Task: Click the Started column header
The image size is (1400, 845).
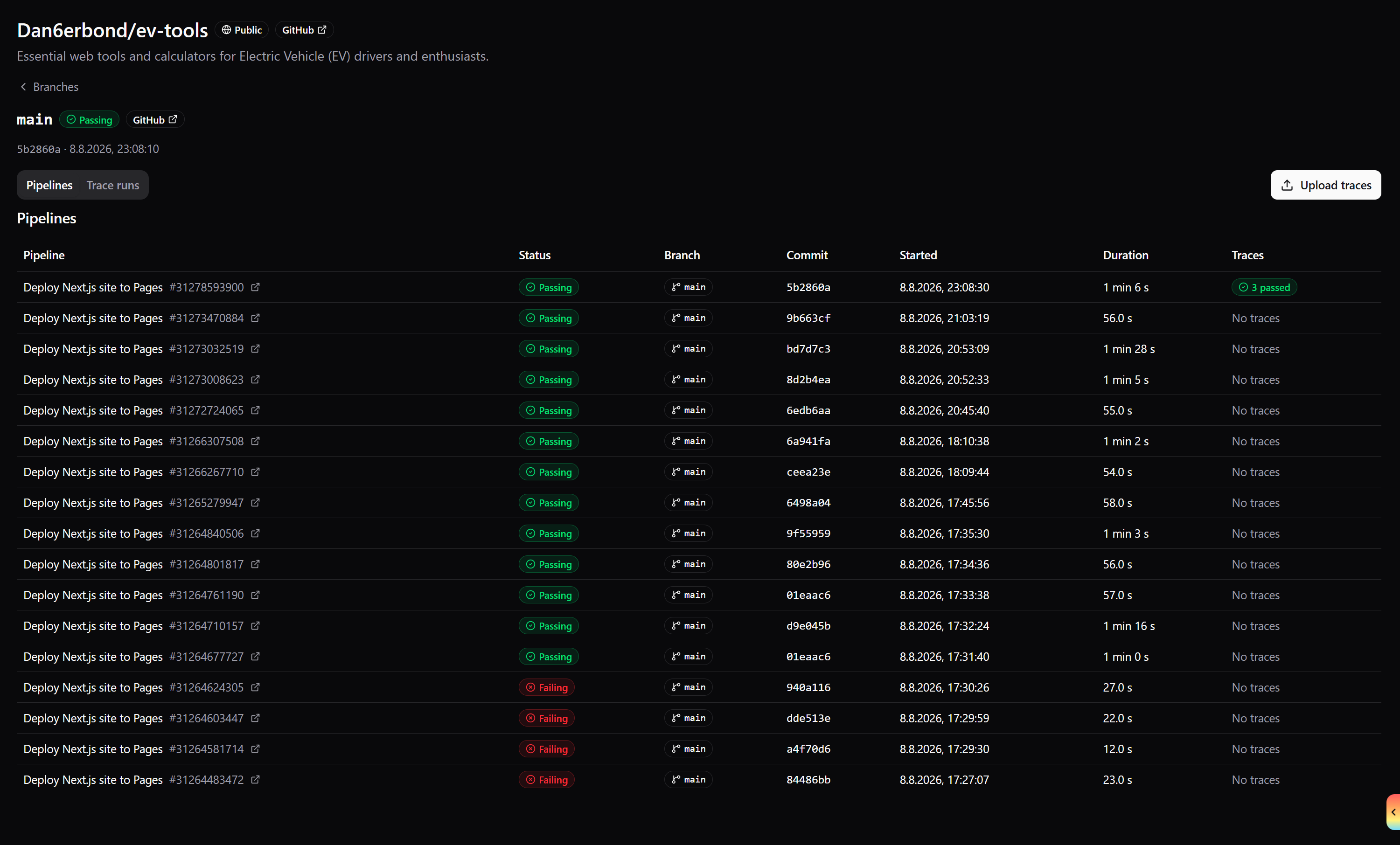Action: coord(918,256)
